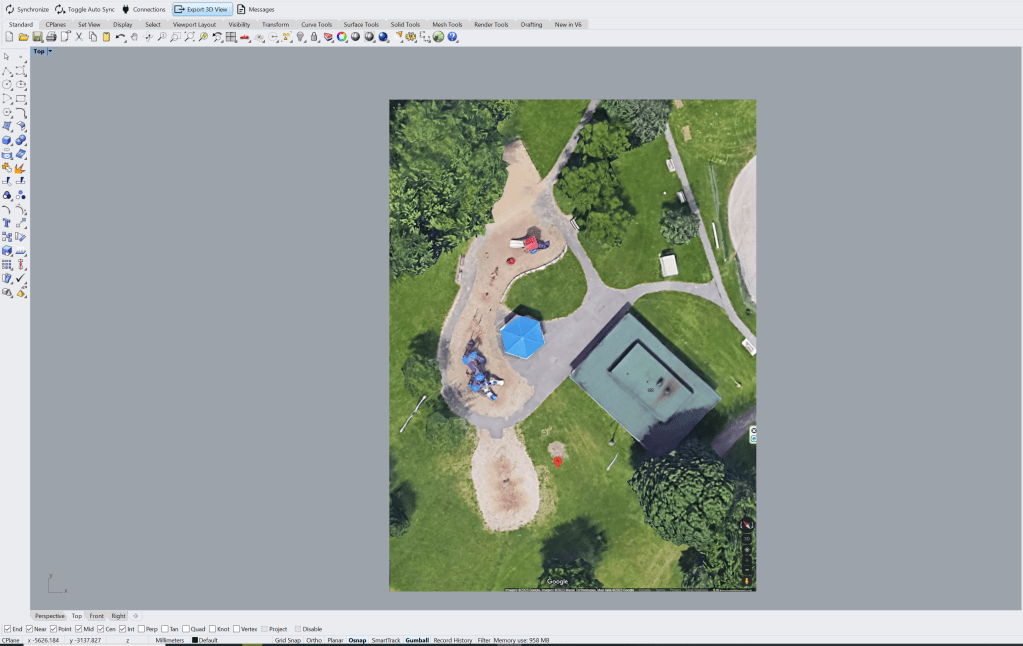This screenshot has height=646, width=1023.
Task: Select the Pan hand tool
Action: coord(134,37)
